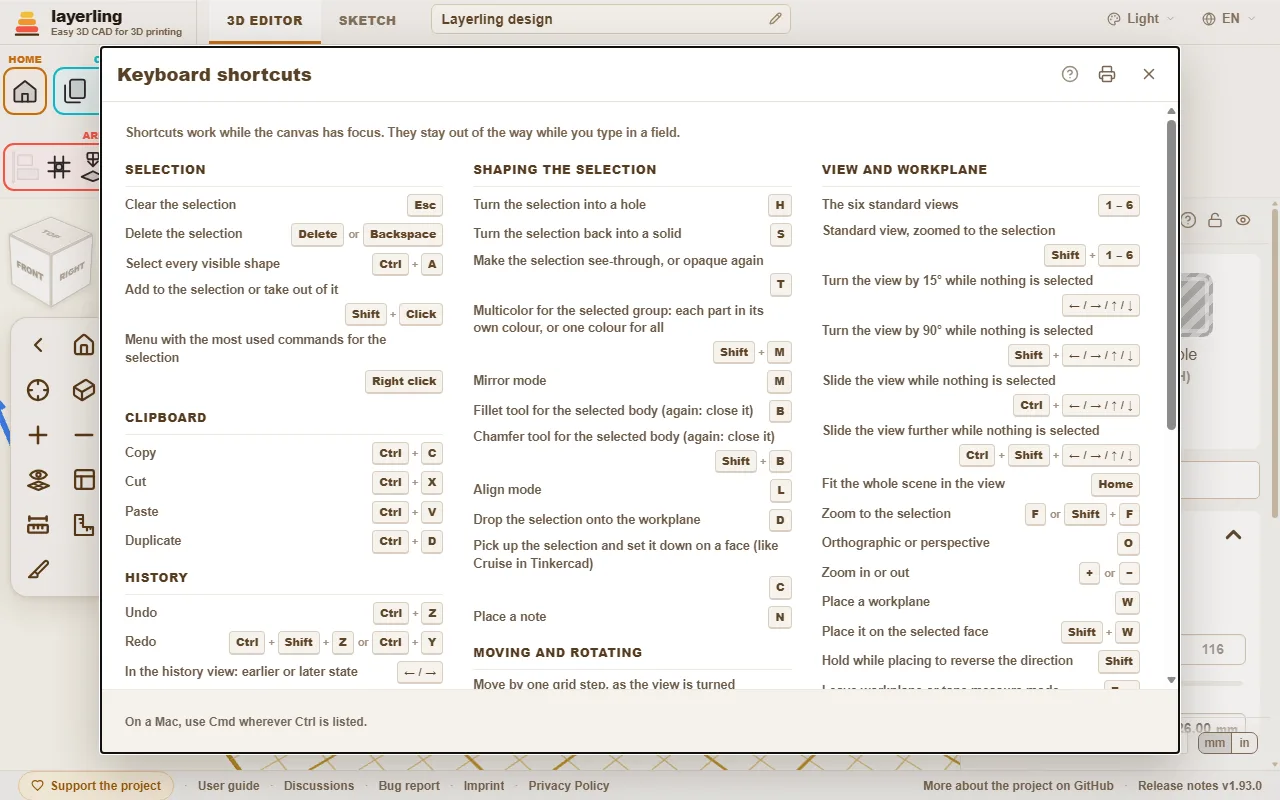Click the grid hash icon in the red toolbar group
Screen dimensions: 1280x800
coord(59,167)
